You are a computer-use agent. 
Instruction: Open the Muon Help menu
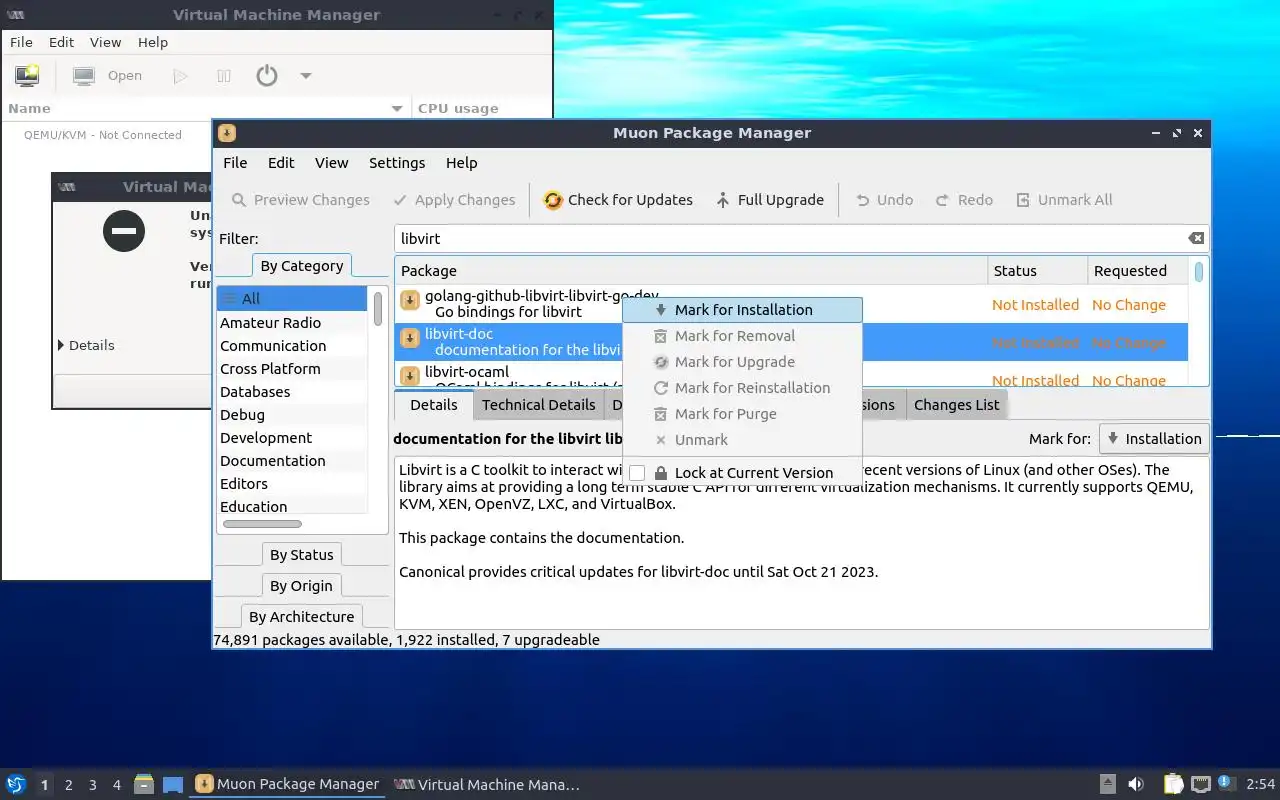click(461, 163)
